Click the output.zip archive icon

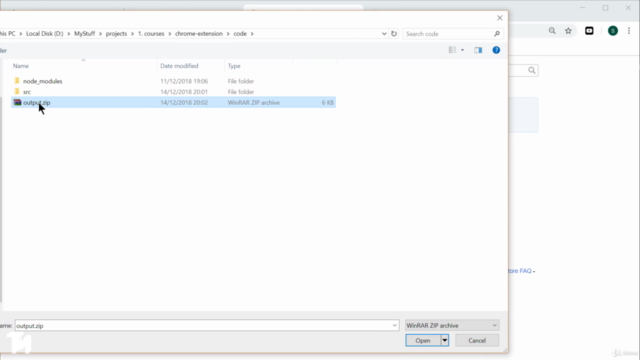coord(17,102)
